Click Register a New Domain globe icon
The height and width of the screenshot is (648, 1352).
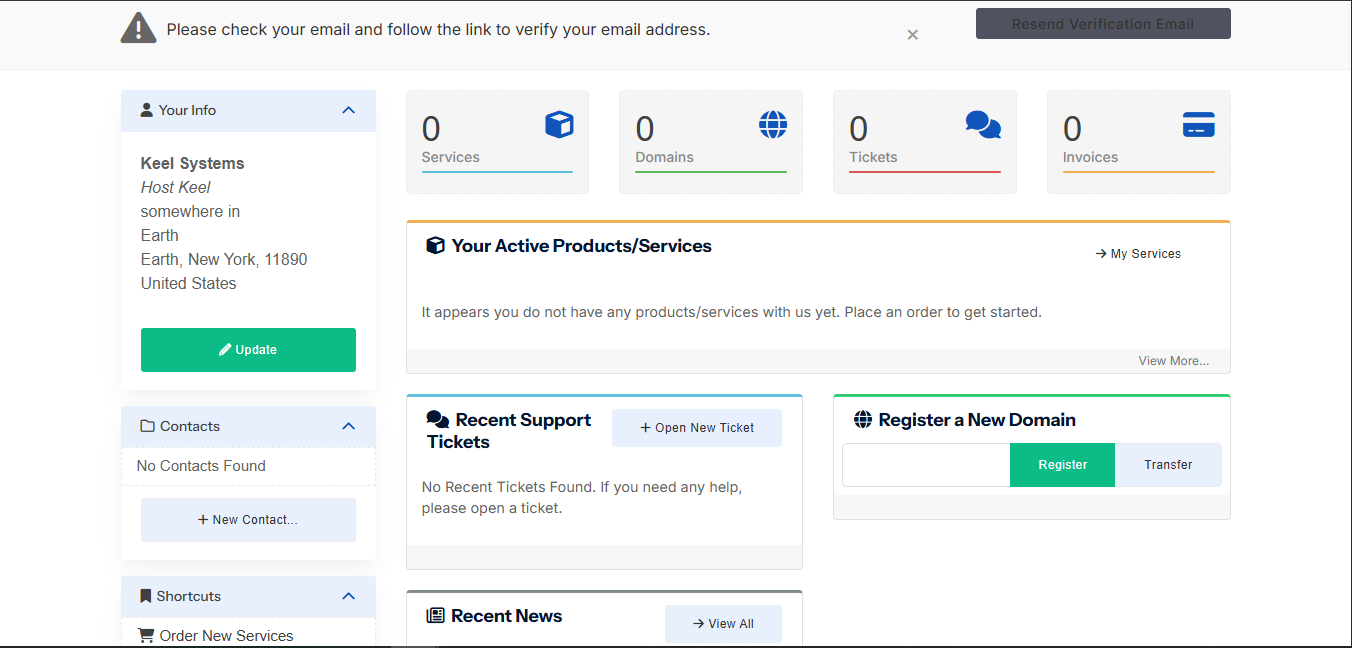pos(863,420)
